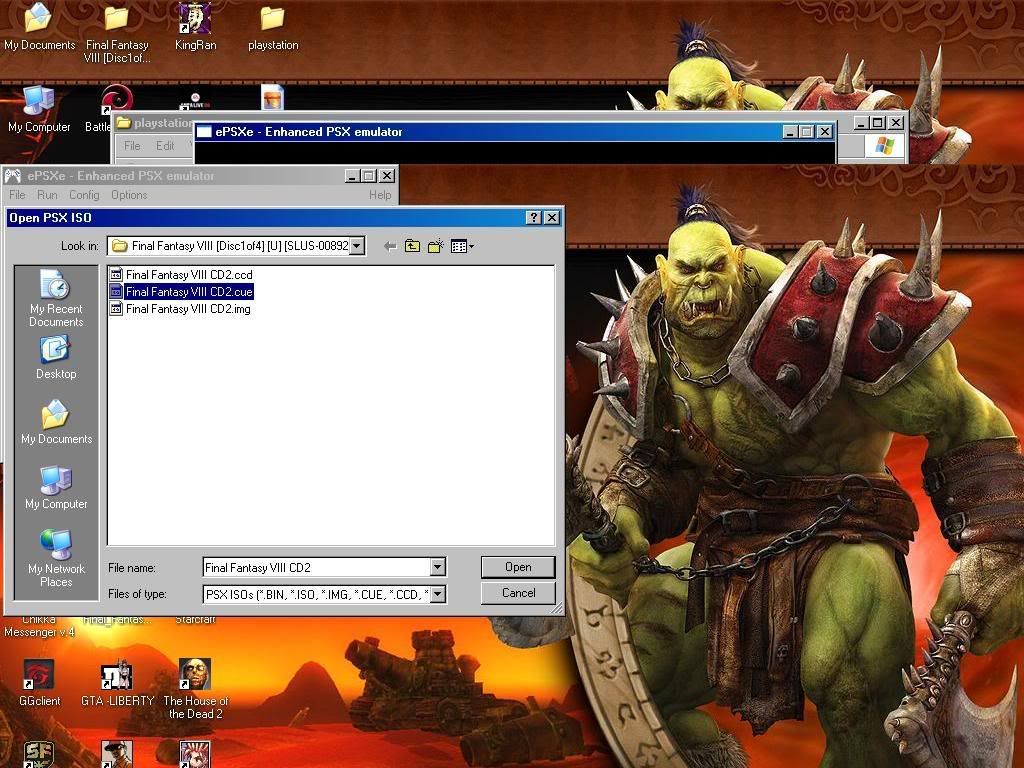Screen dimensions: 1024x768
Task: Choose My Computer in the dialog places bar
Action: coord(56,488)
